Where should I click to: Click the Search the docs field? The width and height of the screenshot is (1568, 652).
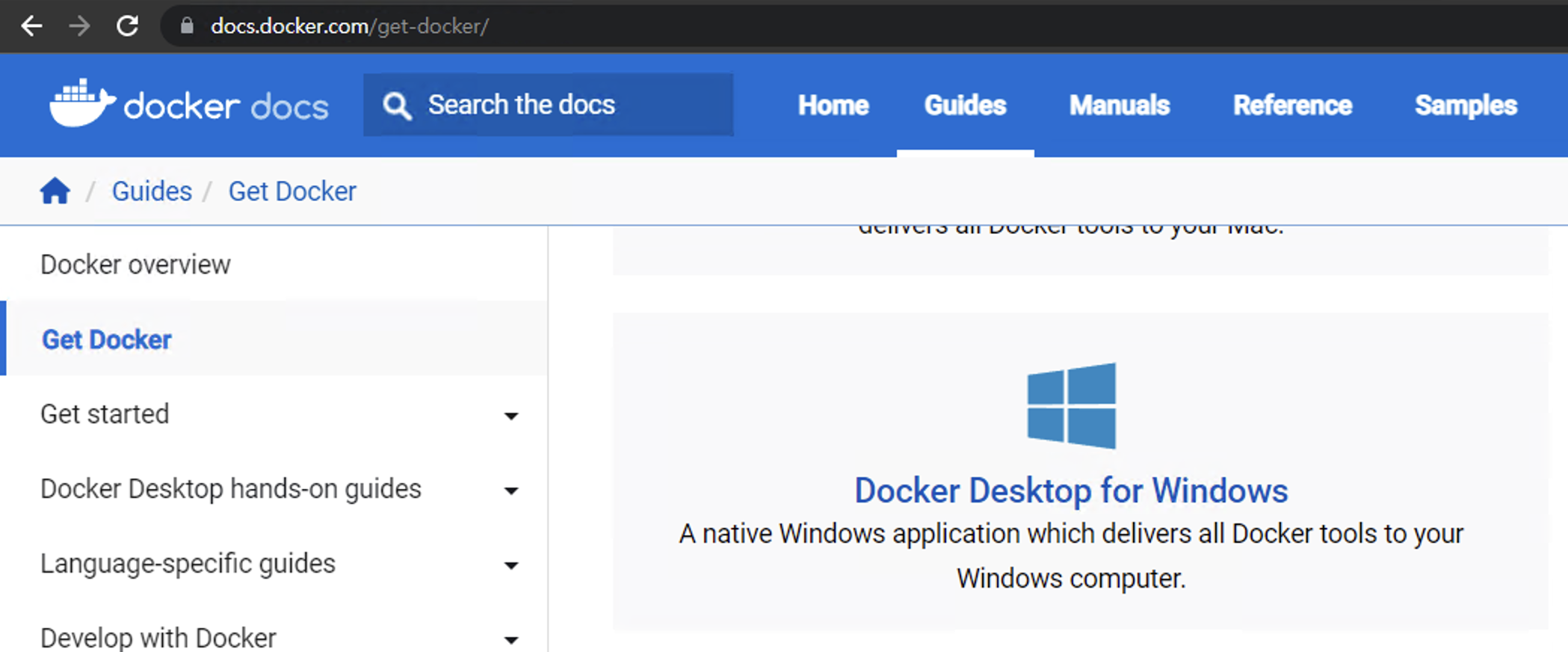[x=548, y=105]
